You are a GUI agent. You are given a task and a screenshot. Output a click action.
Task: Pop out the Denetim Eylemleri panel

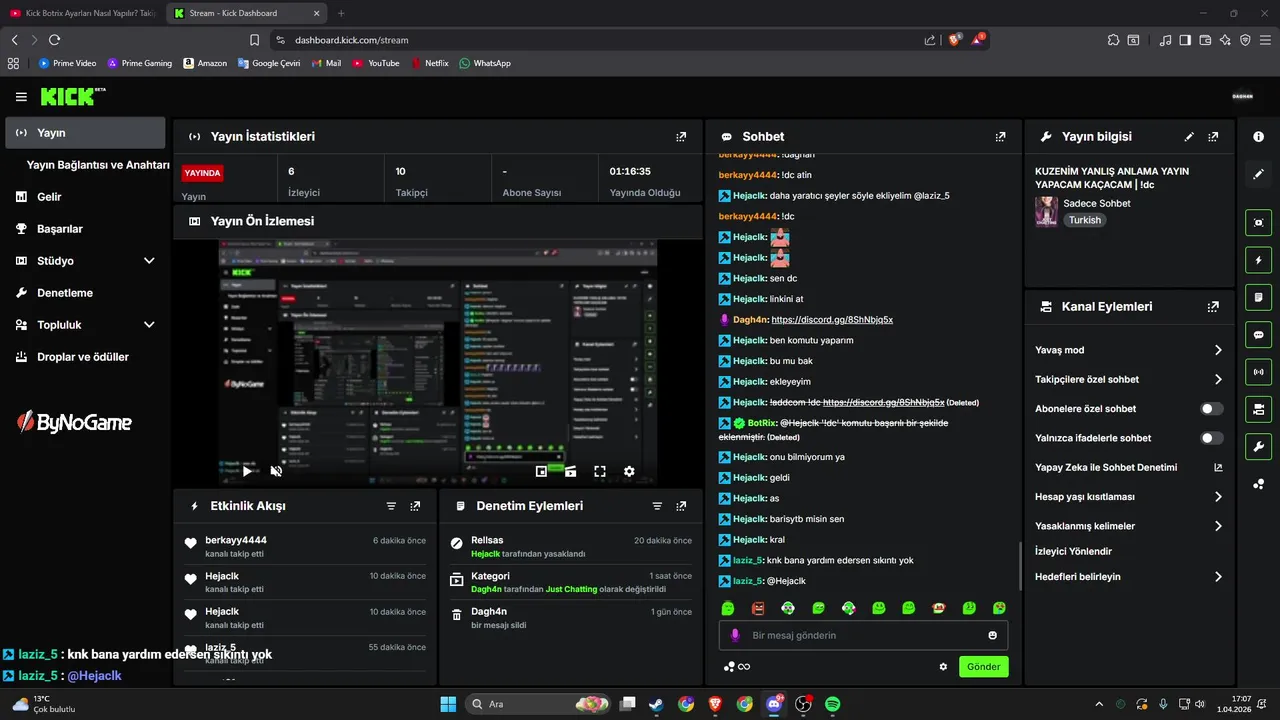[x=681, y=506]
